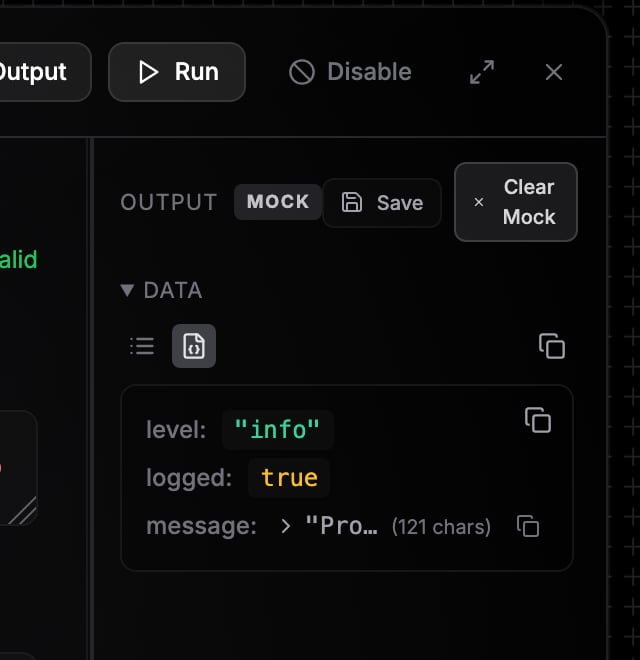
Task: Click the (121 chars) label
Action: (x=441, y=527)
